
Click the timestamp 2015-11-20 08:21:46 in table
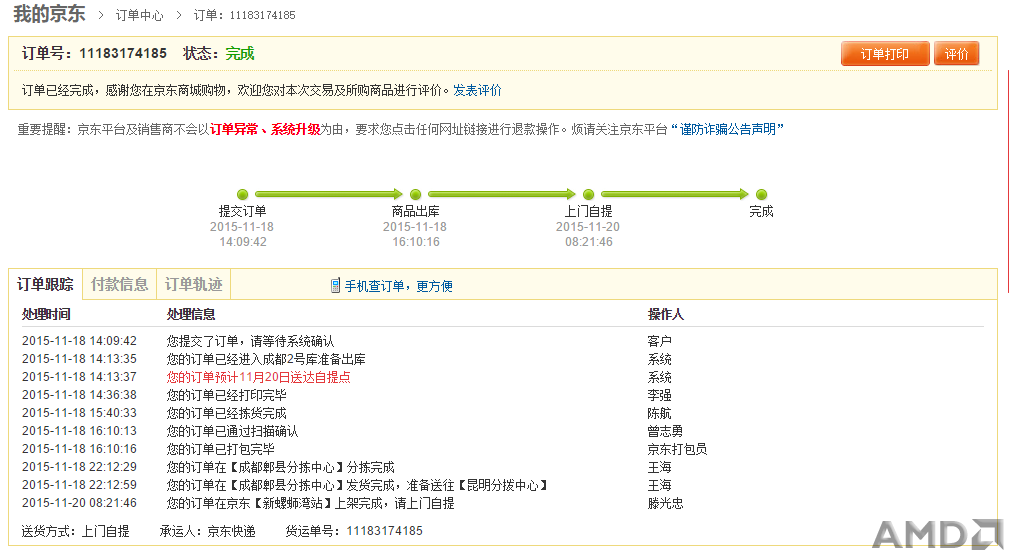click(x=79, y=503)
